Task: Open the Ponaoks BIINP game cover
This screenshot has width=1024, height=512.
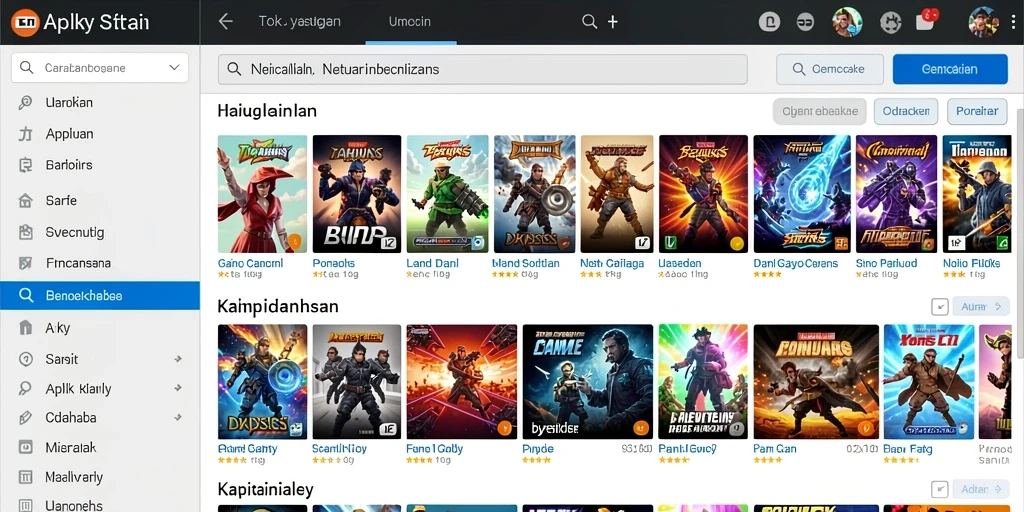Action: tap(357, 194)
